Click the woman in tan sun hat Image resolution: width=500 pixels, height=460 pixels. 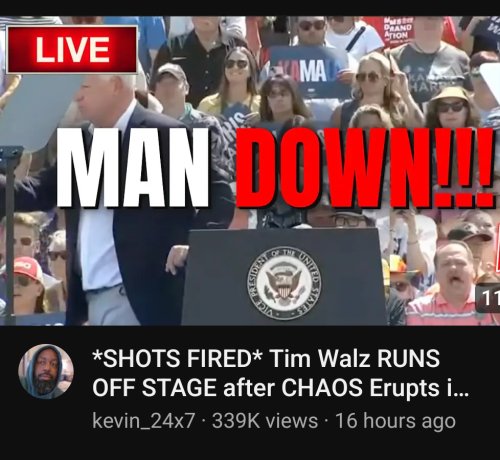pyautogui.click(x=452, y=107)
